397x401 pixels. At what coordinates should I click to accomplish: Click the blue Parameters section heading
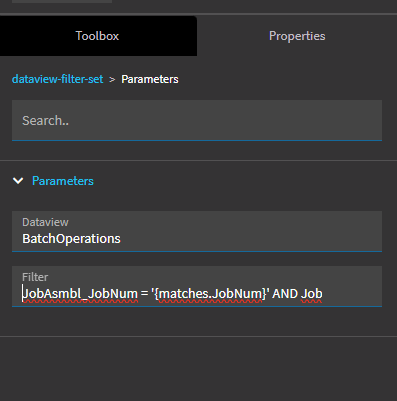tap(63, 181)
